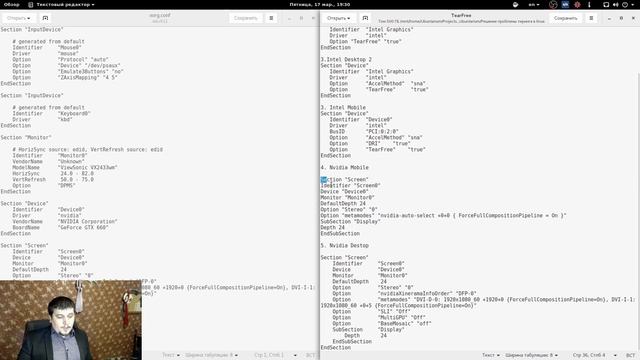Click Сохранить in TearFree window

(566, 18)
